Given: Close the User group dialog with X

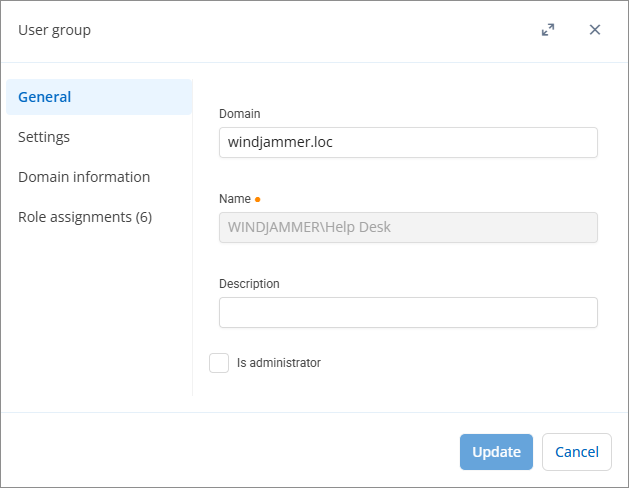Looking at the screenshot, I should 595,30.
